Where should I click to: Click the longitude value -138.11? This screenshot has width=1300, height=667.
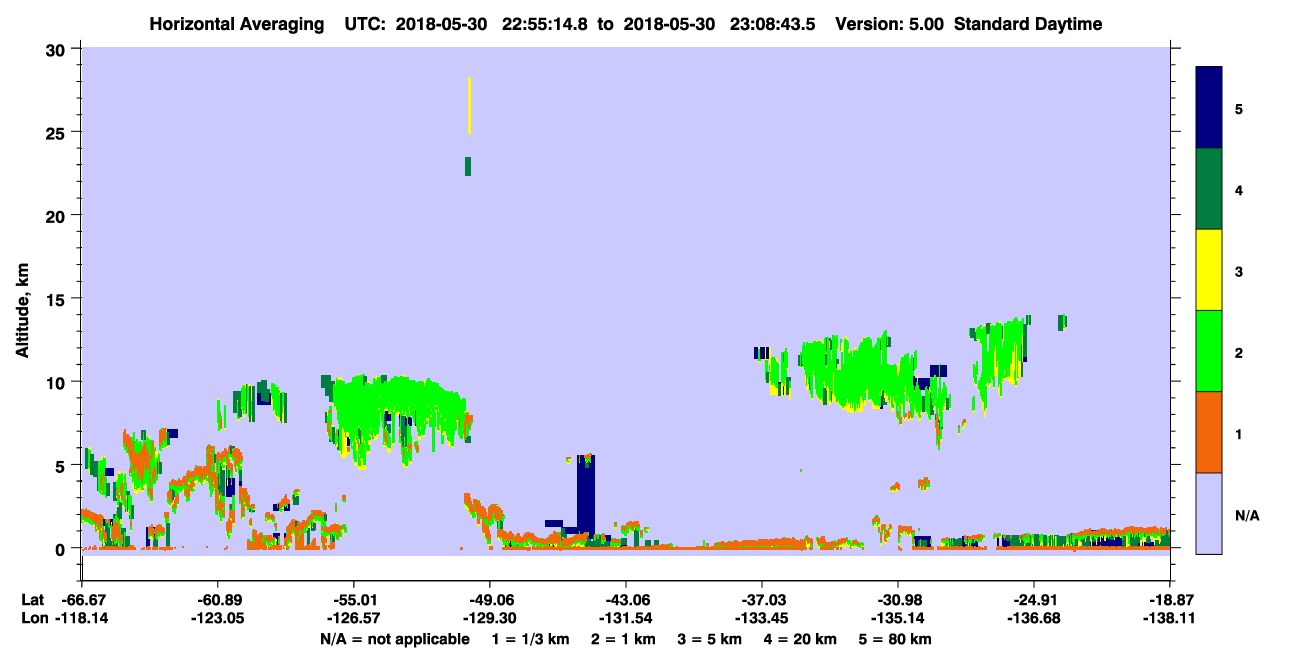click(x=1170, y=618)
